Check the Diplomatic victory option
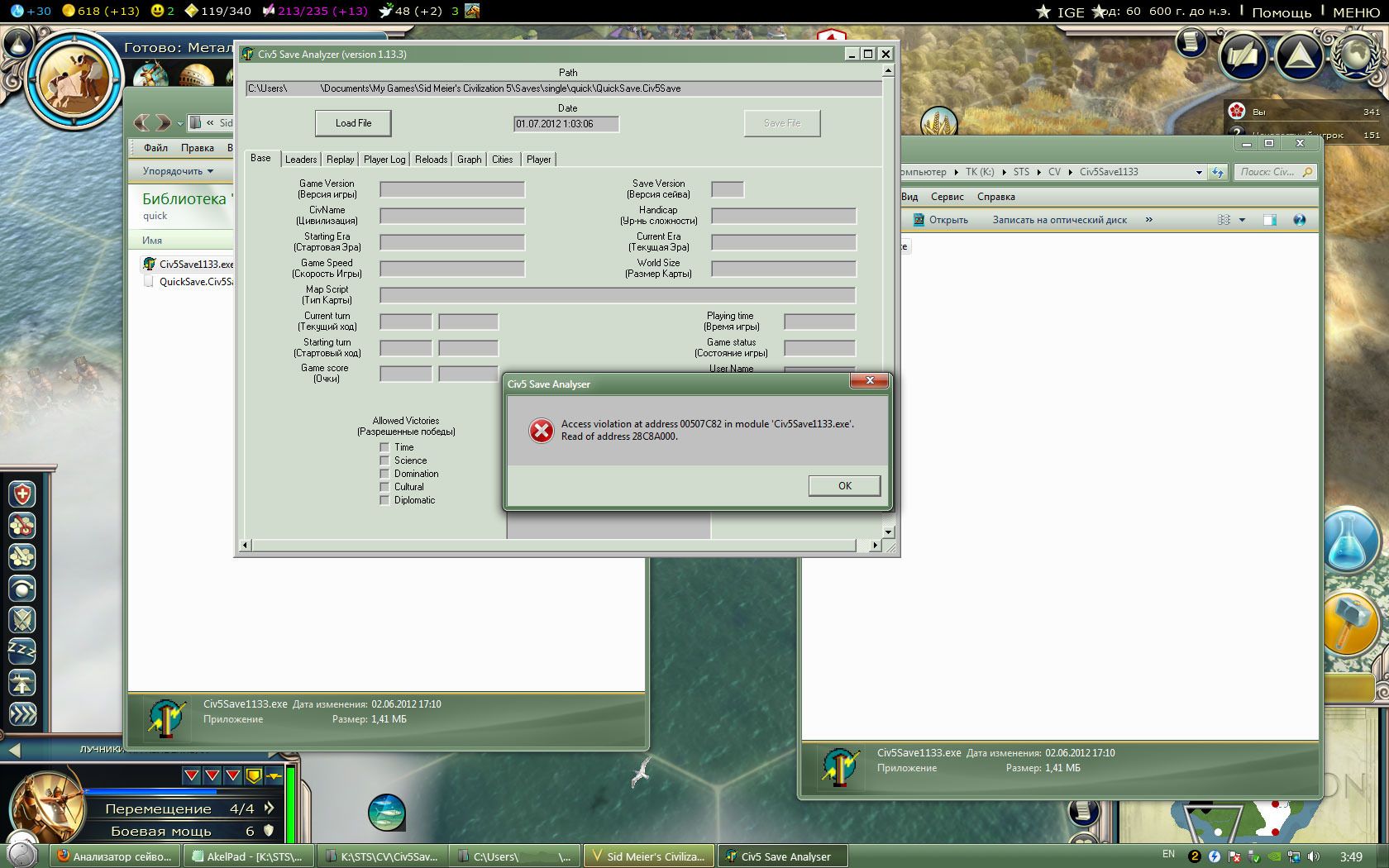The width and height of the screenshot is (1389, 868). pos(384,500)
